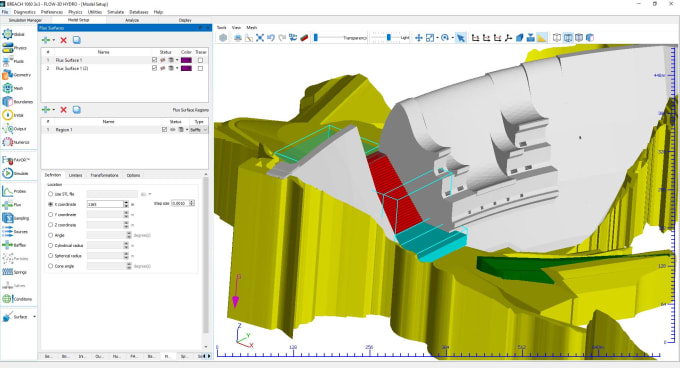Undo the last view change
This screenshot has height=368, width=680.
click(x=271, y=38)
